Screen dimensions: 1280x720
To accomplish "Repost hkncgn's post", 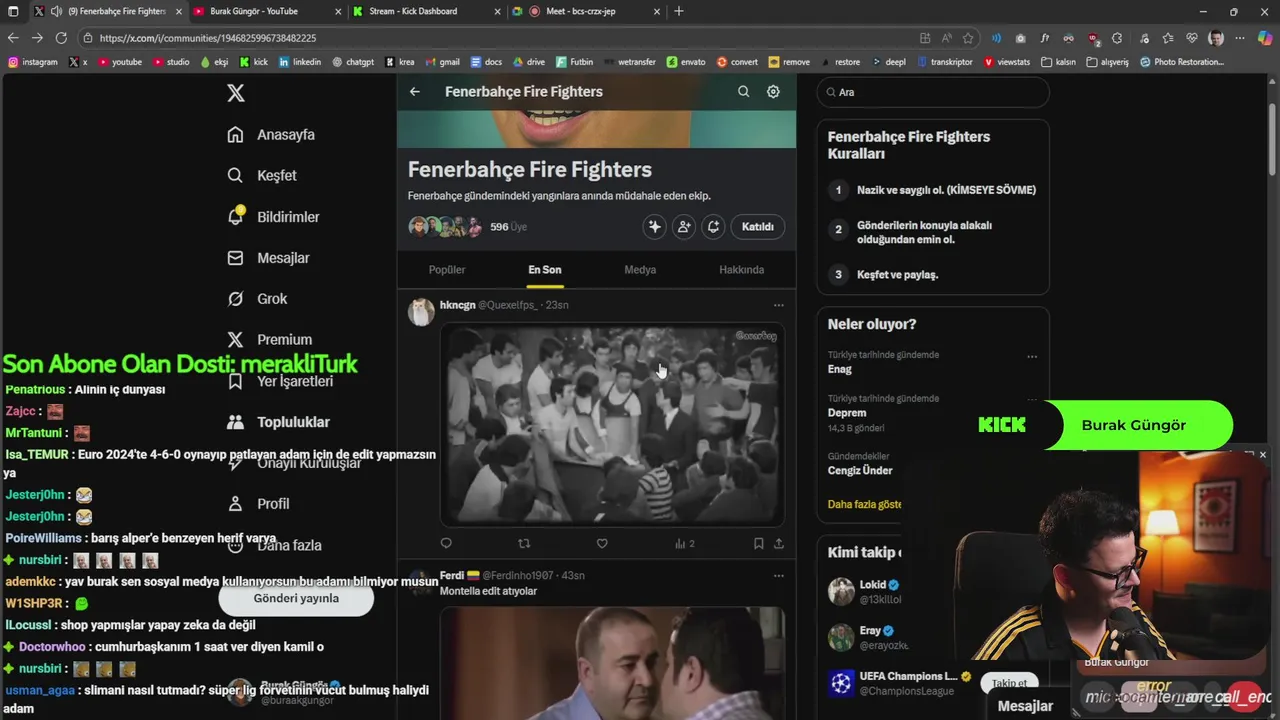I will pyautogui.click(x=524, y=543).
